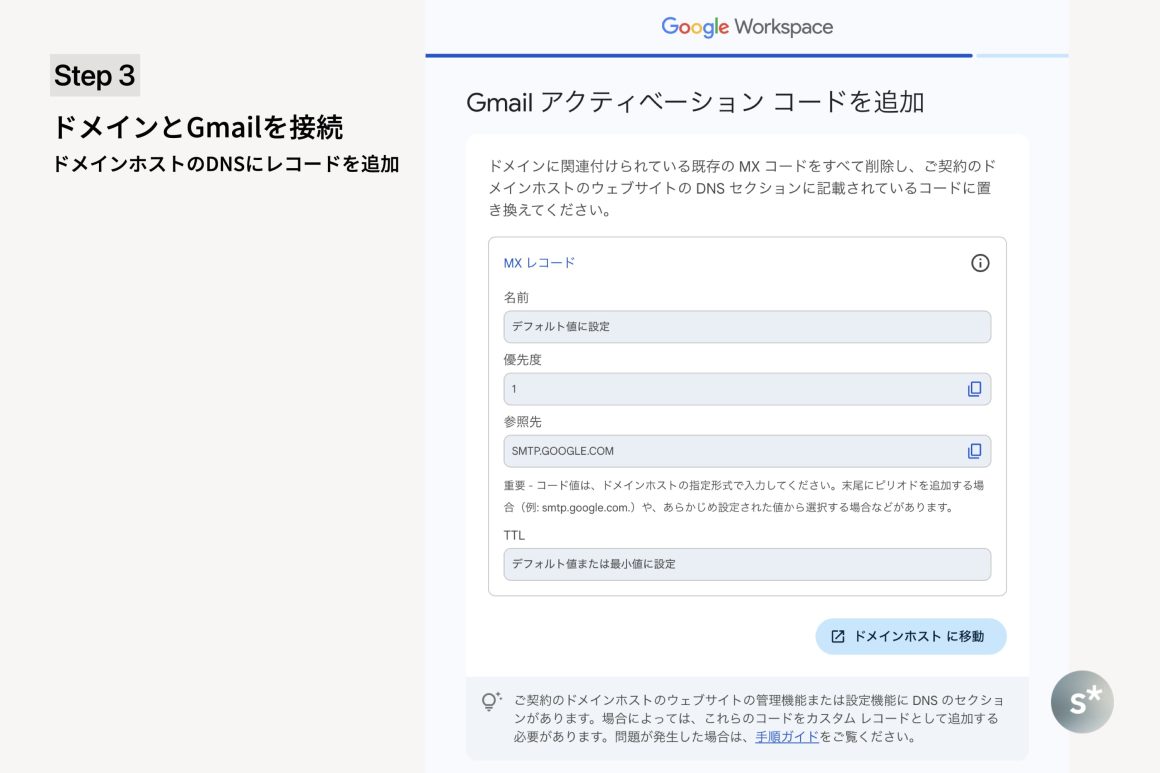The width and height of the screenshot is (1160, 773).
Task: Open the round S* floating badge
Action: click(1081, 701)
